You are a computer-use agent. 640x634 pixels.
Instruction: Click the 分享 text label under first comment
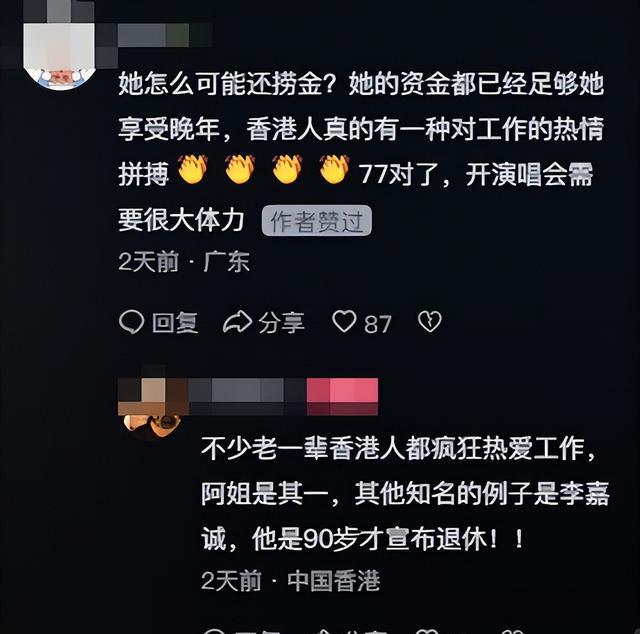pyautogui.click(x=281, y=323)
